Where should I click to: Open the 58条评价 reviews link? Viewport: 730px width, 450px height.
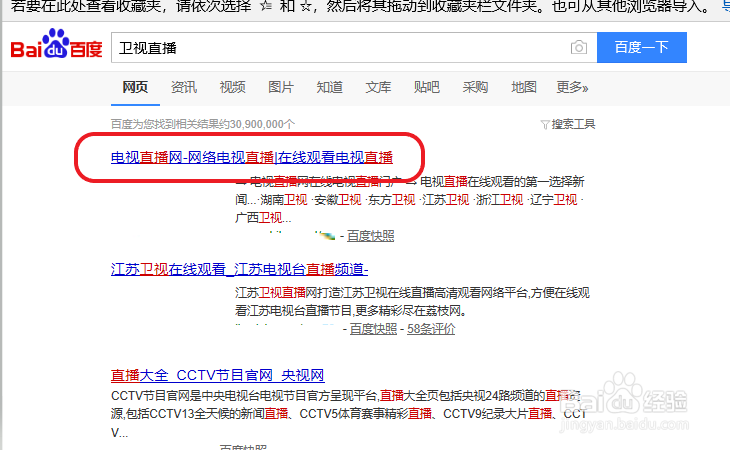tap(431, 329)
